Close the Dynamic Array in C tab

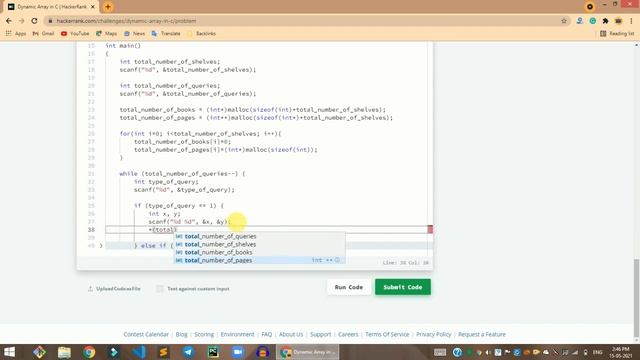click(x=93, y=7)
